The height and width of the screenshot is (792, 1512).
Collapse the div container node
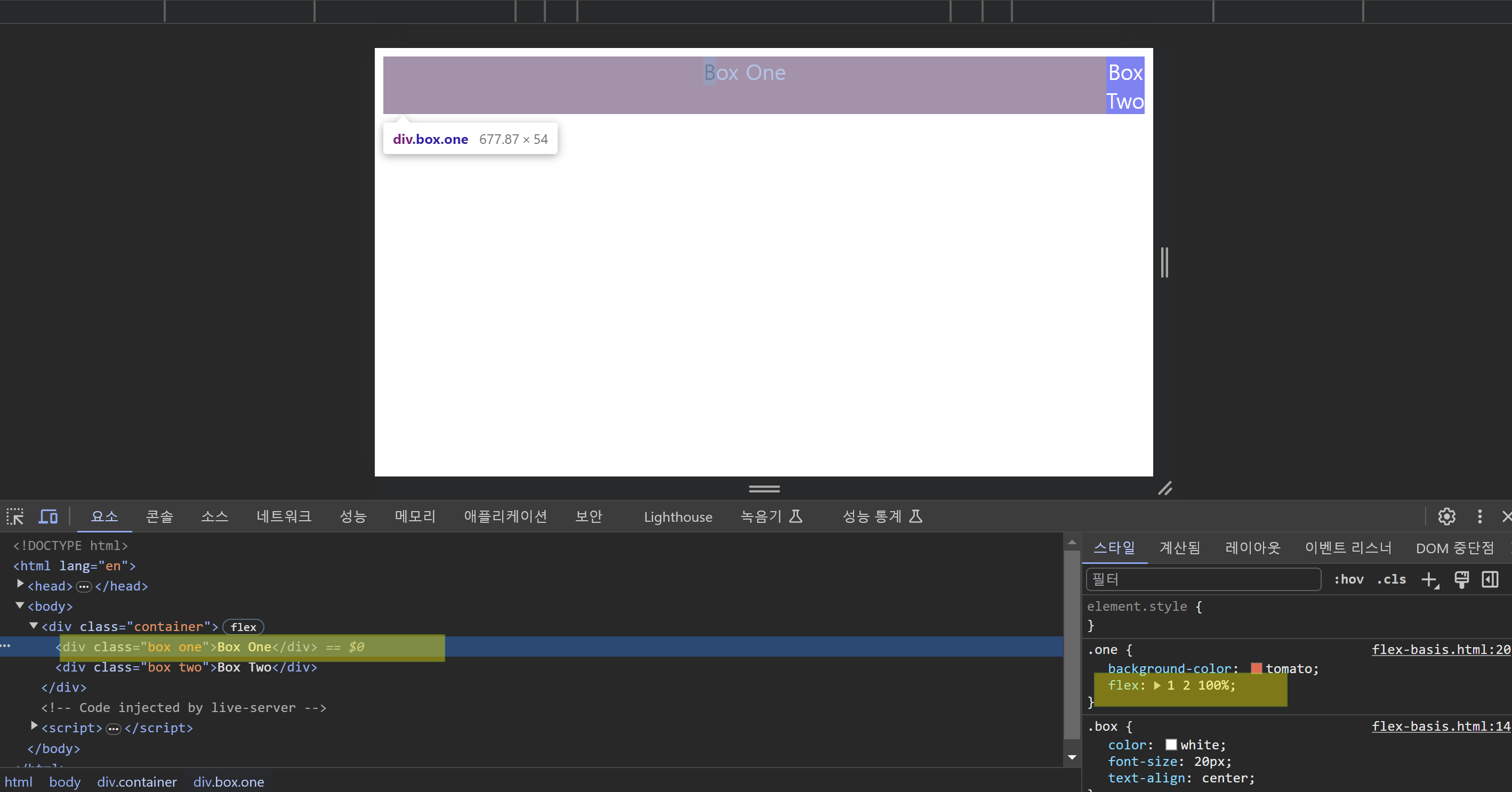click(x=34, y=625)
